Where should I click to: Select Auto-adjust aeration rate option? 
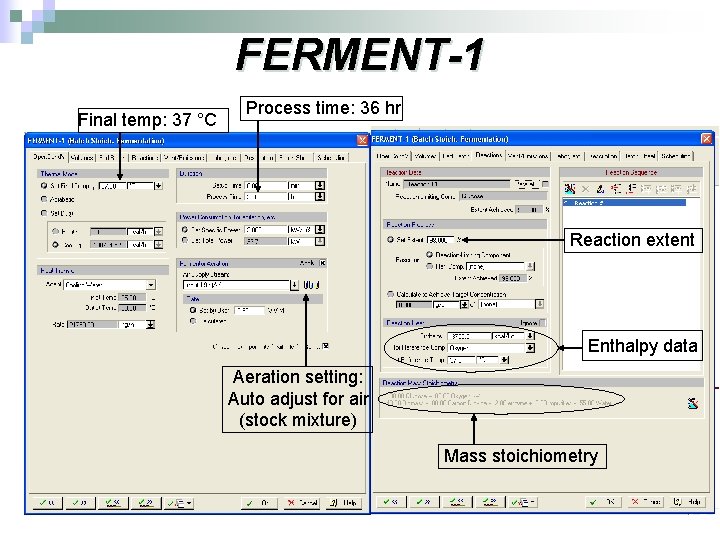tap(193, 321)
